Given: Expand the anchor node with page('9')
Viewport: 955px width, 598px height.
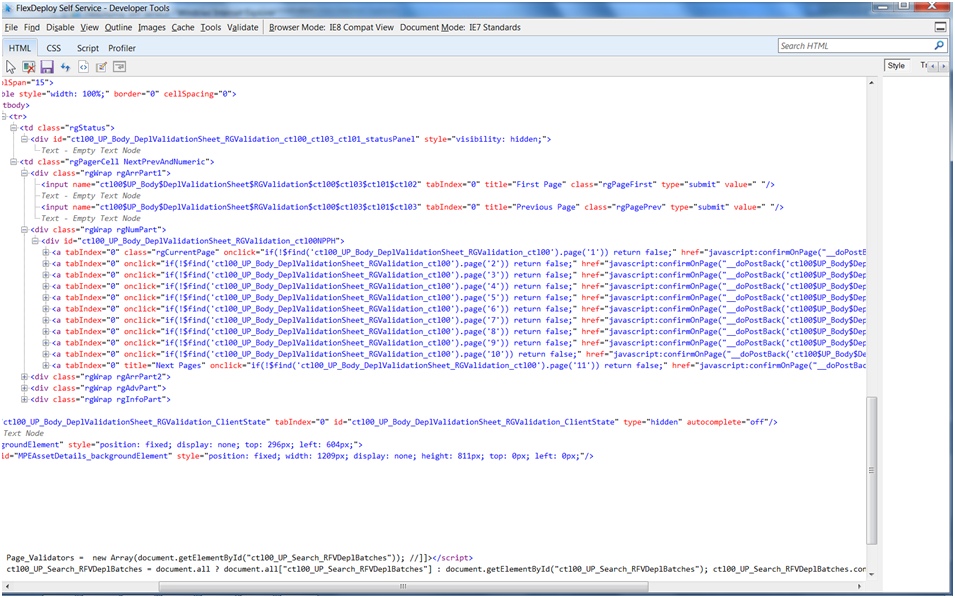Looking at the screenshot, I should tap(46, 343).
